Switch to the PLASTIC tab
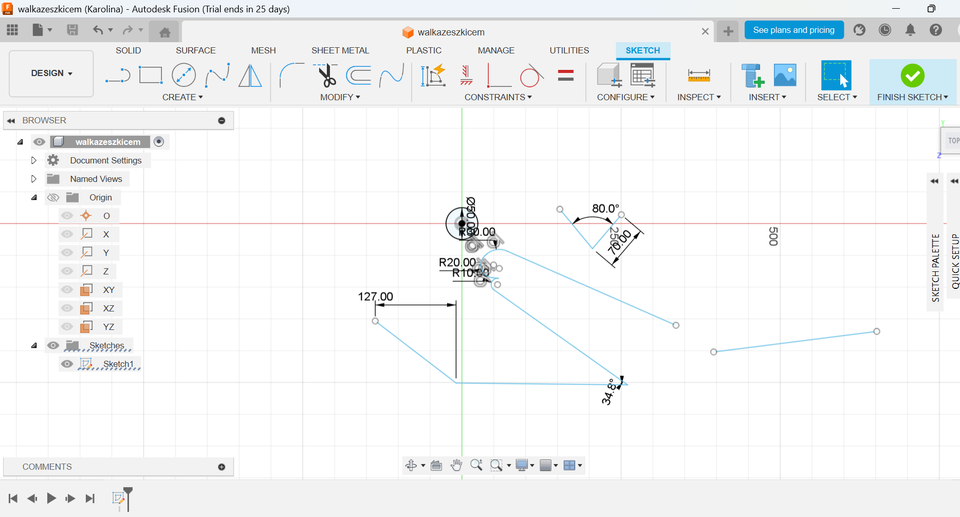960x517 pixels. [x=424, y=50]
